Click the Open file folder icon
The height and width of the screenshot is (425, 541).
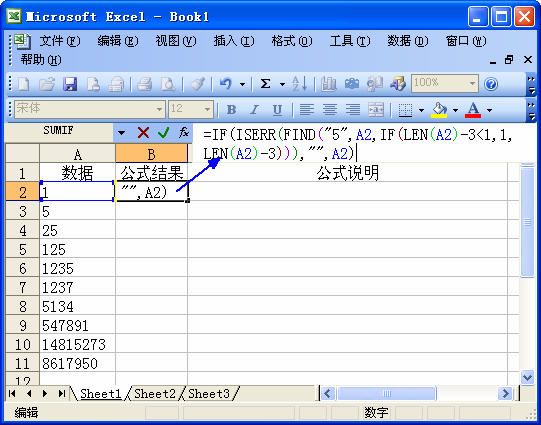pos(47,84)
